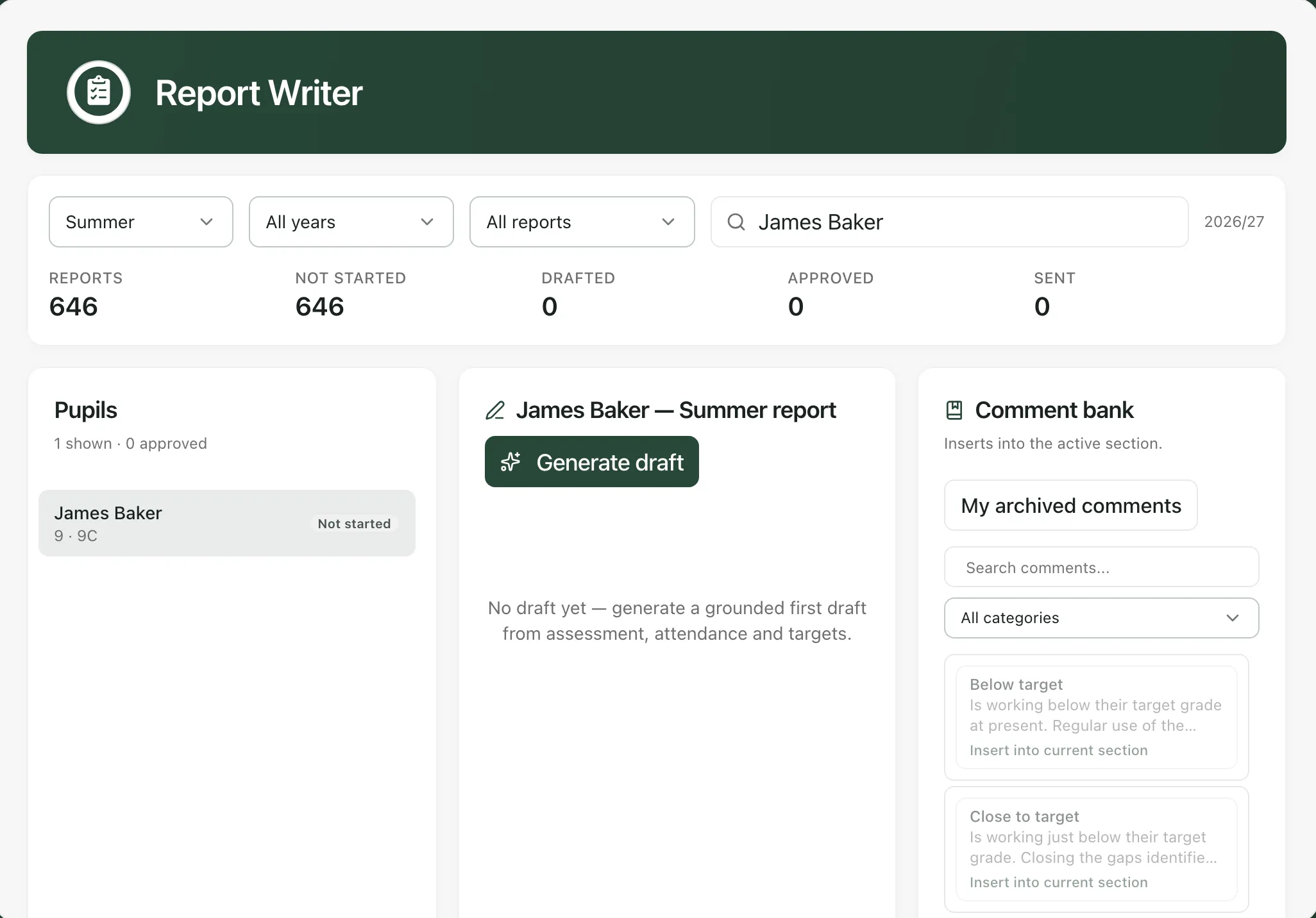The height and width of the screenshot is (918, 1316).
Task: Click the sparkle icon on Generate draft
Action: (510, 462)
